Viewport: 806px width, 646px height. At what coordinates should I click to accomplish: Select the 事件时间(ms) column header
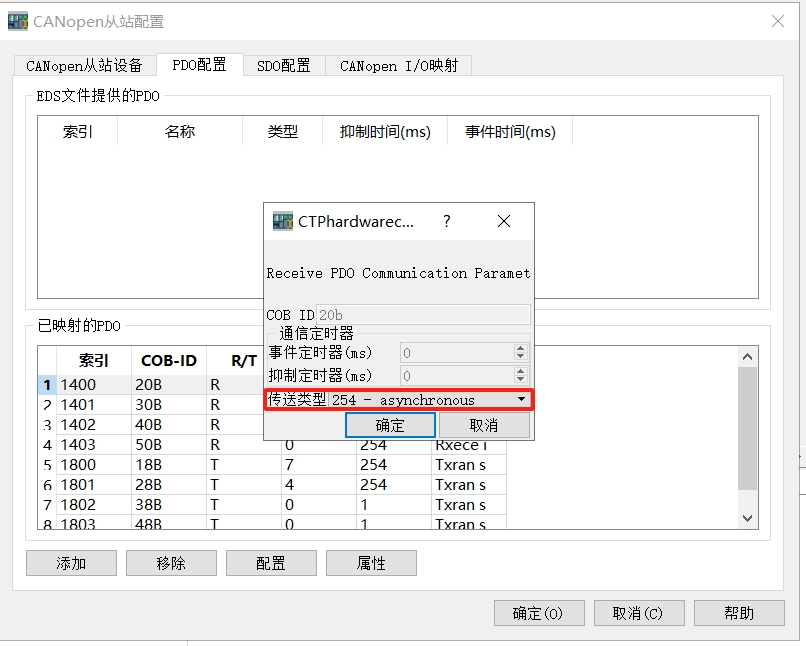point(510,132)
